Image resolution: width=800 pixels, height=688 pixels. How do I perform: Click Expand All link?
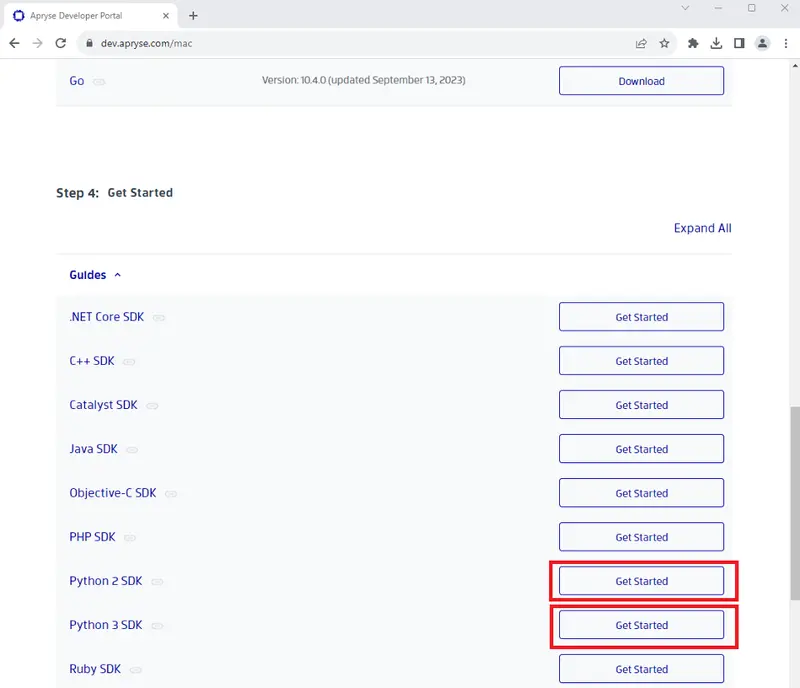pos(703,228)
